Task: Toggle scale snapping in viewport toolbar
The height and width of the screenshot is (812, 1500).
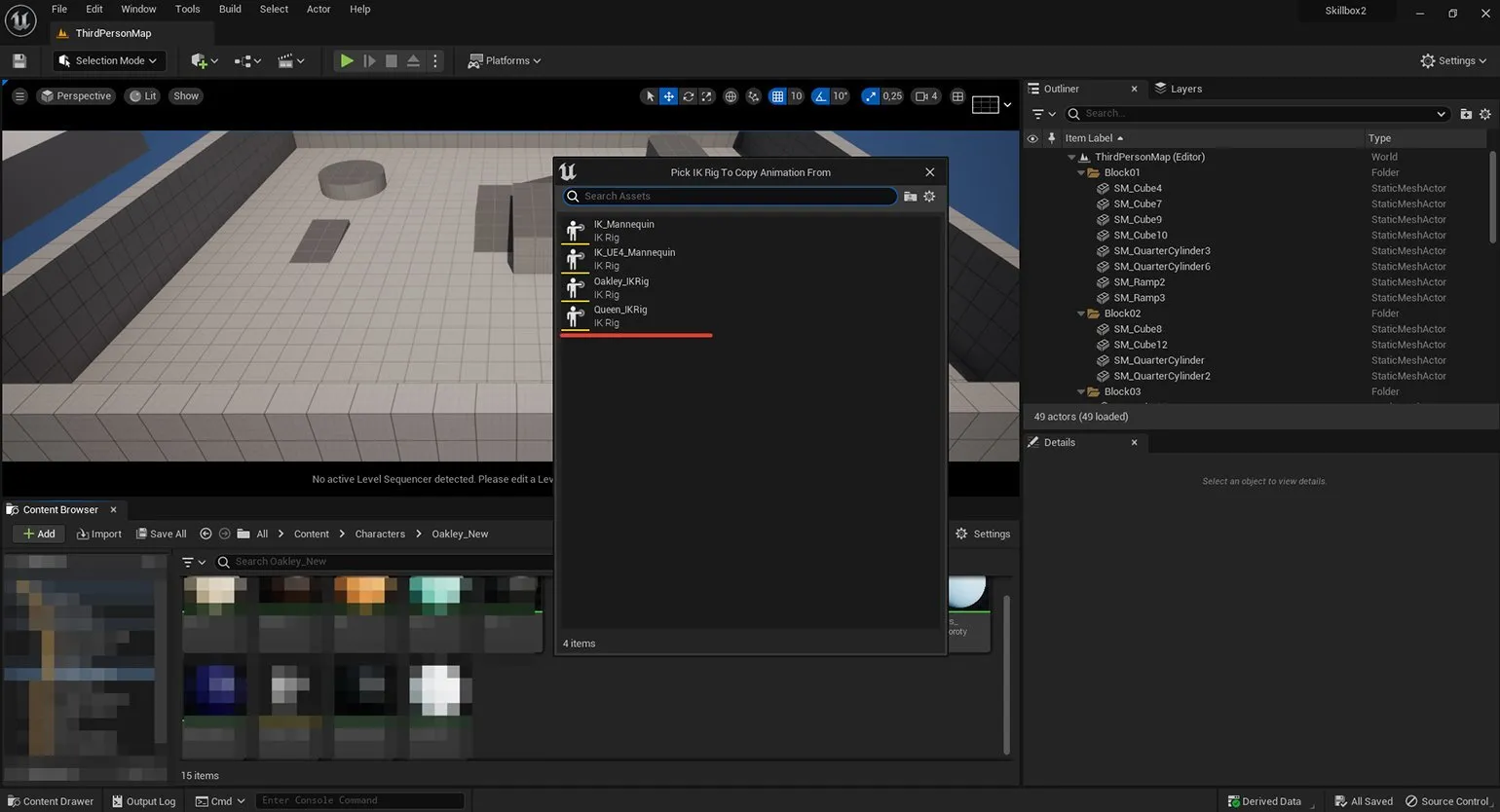Action: click(x=869, y=96)
